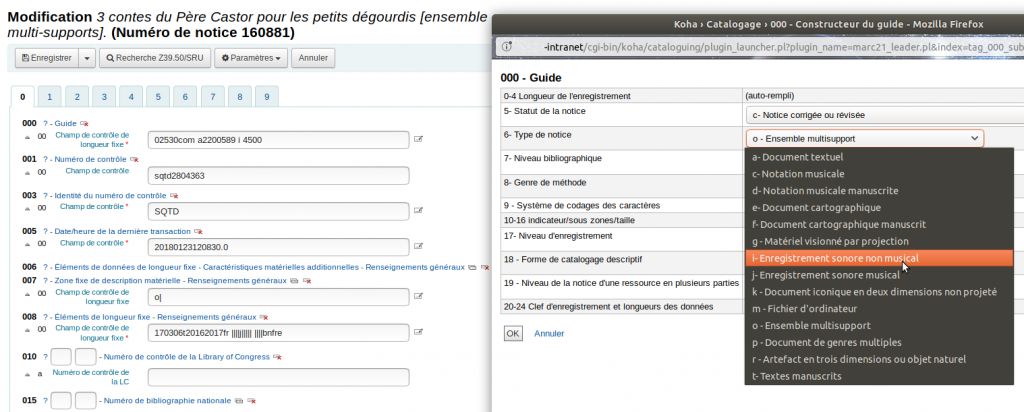Choose option j- Enregistrement sonore musical
The width and height of the screenshot is (1024, 412).
click(879, 275)
